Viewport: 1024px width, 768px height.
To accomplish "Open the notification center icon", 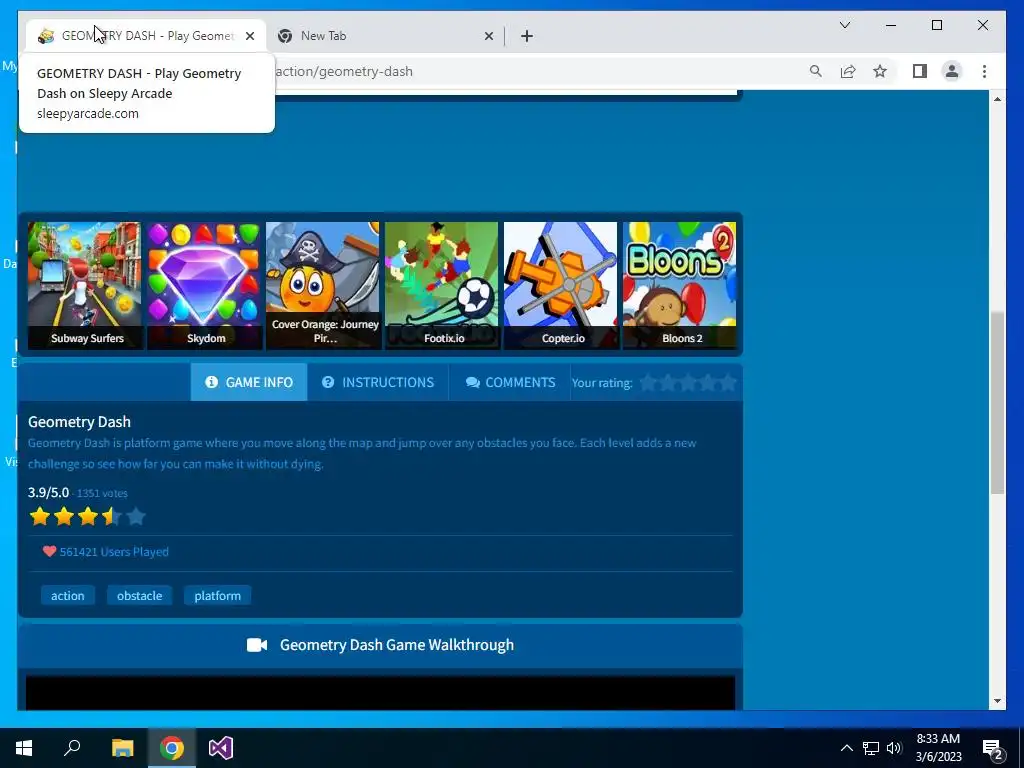I will [x=993, y=748].
